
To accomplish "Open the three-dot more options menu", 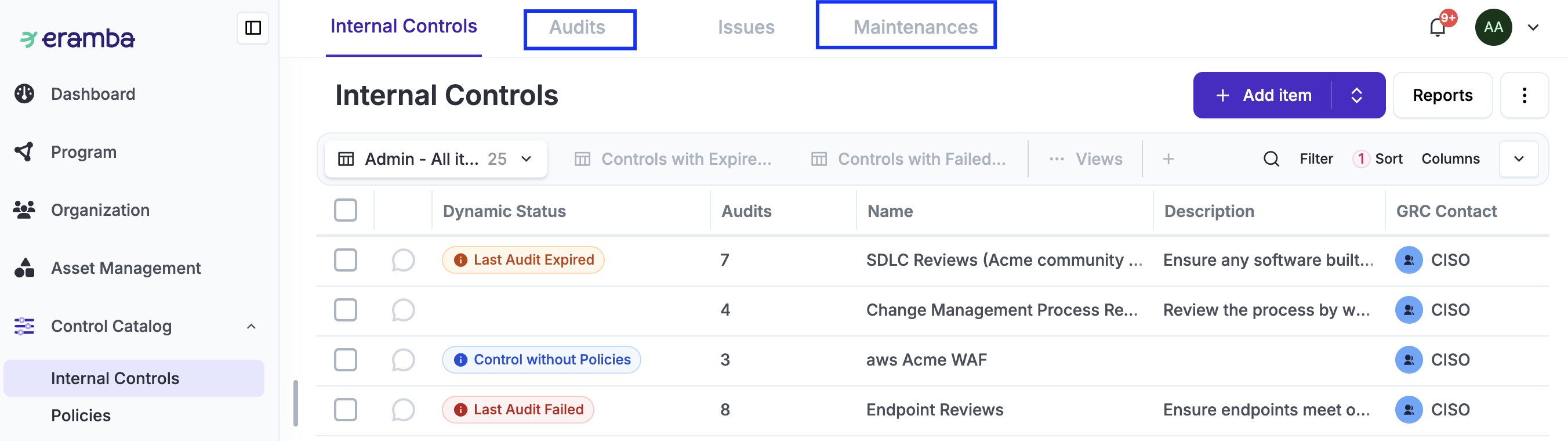I will (x=1523, y=96).
